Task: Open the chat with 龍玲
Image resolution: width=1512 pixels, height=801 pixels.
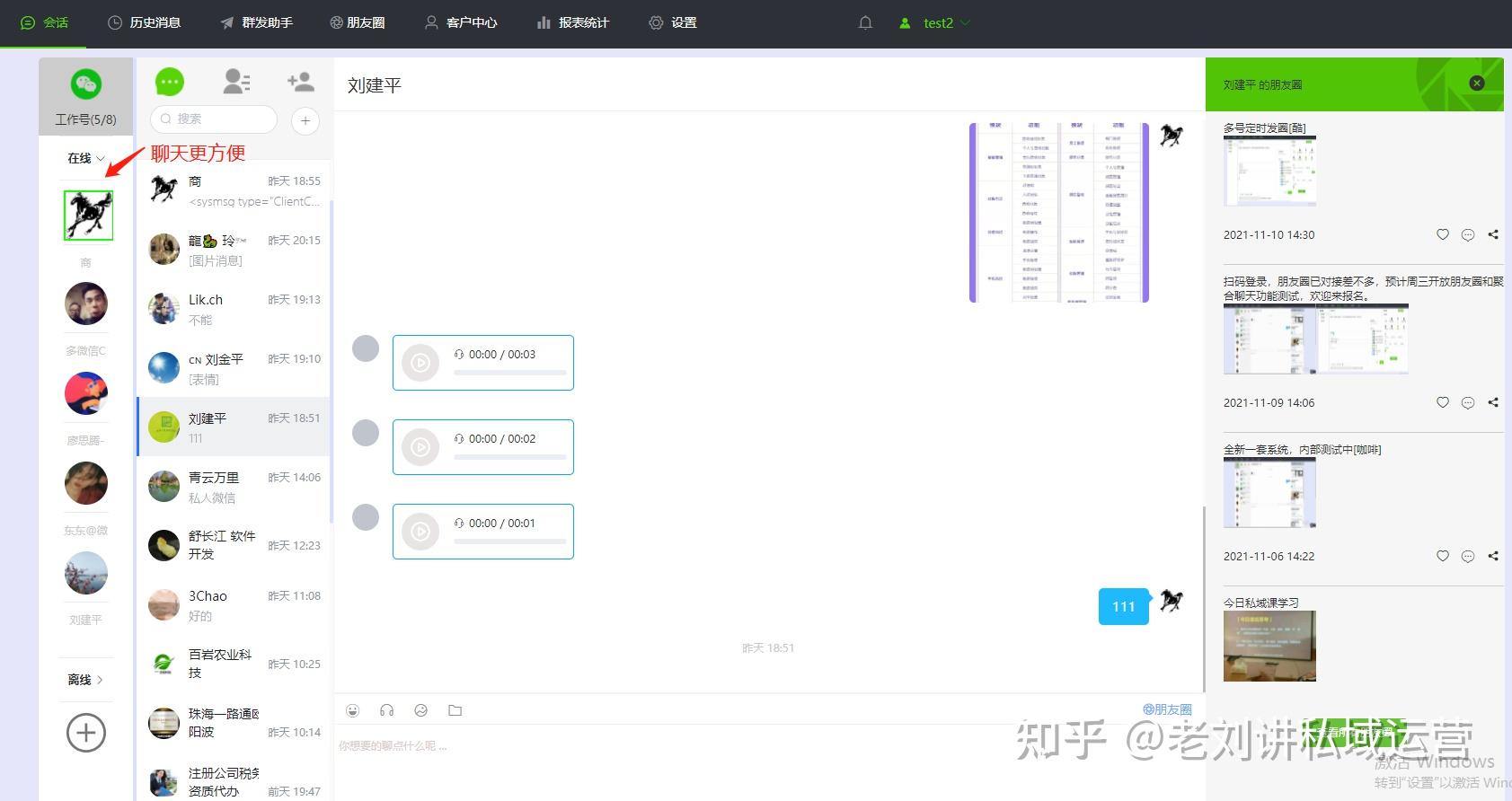Action: coord(234,250)
